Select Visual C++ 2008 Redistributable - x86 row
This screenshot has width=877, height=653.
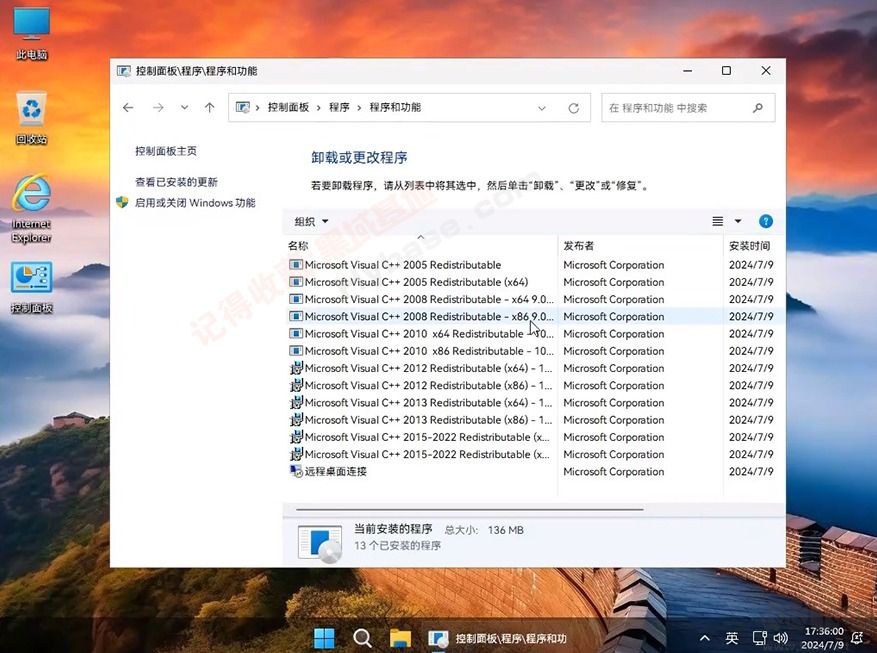click(534, 316)
